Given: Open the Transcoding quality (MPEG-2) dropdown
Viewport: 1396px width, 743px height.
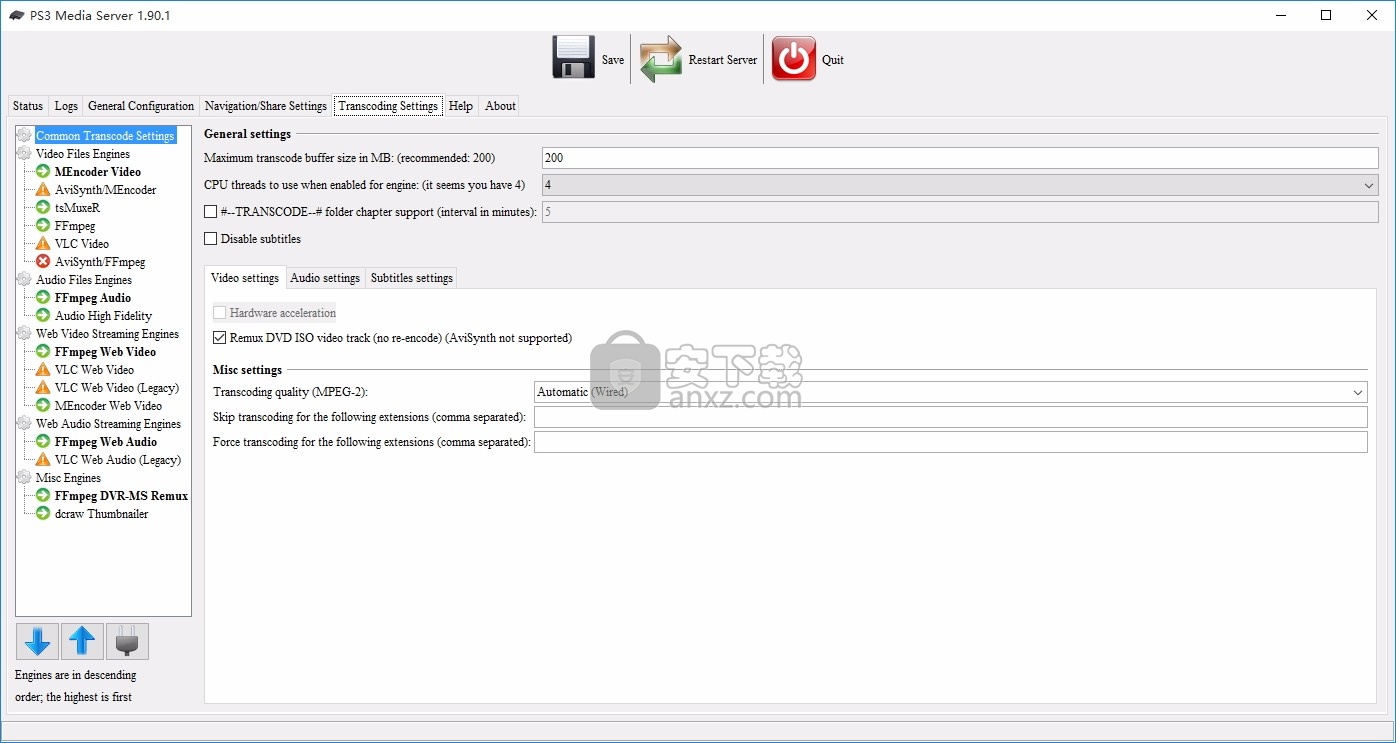Looking at the screenshot, I should coord(950,392).
